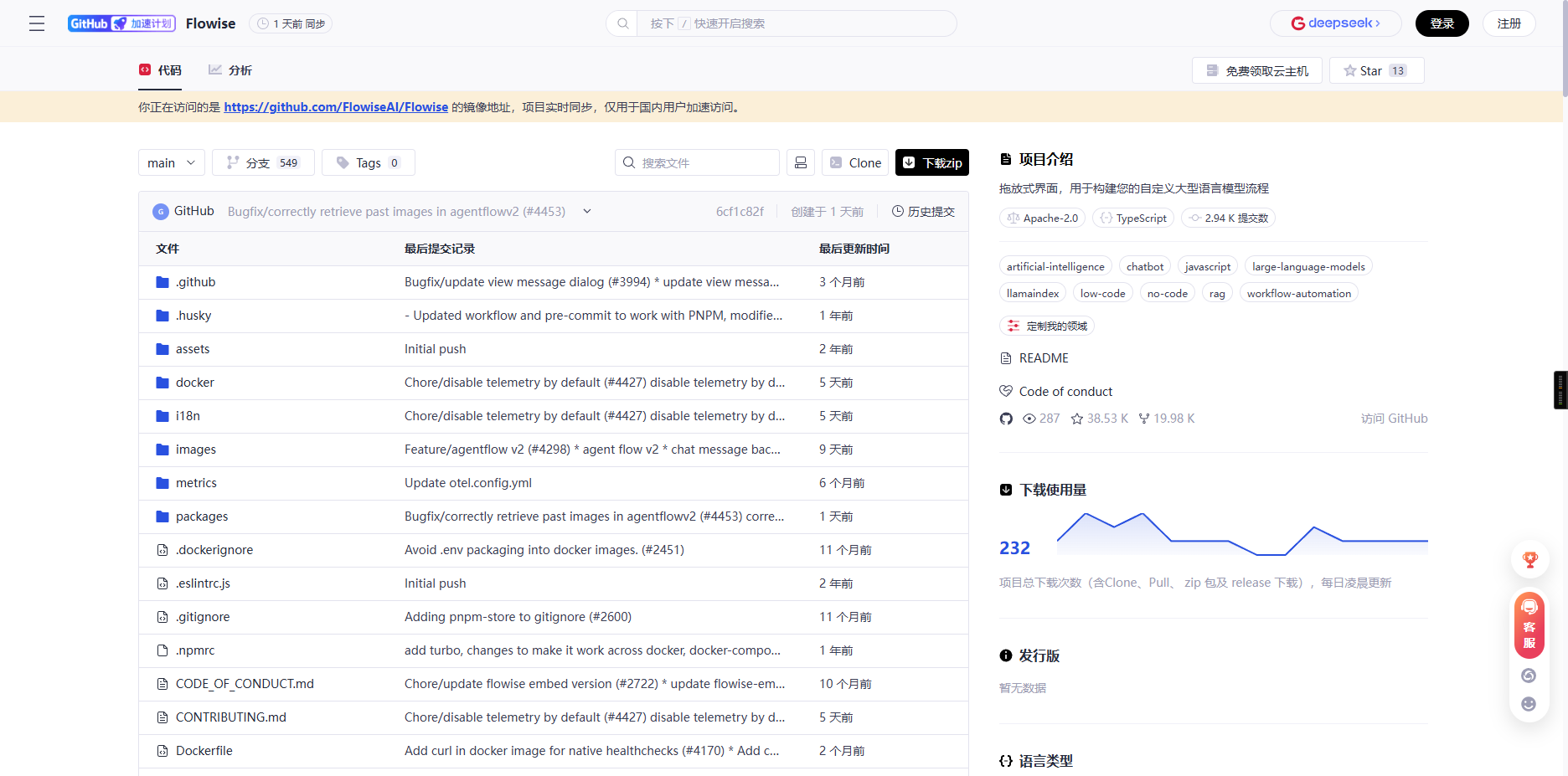Viewport: 1568px width, 776px height.
Task: Click the Clone button
Action: 855,162
